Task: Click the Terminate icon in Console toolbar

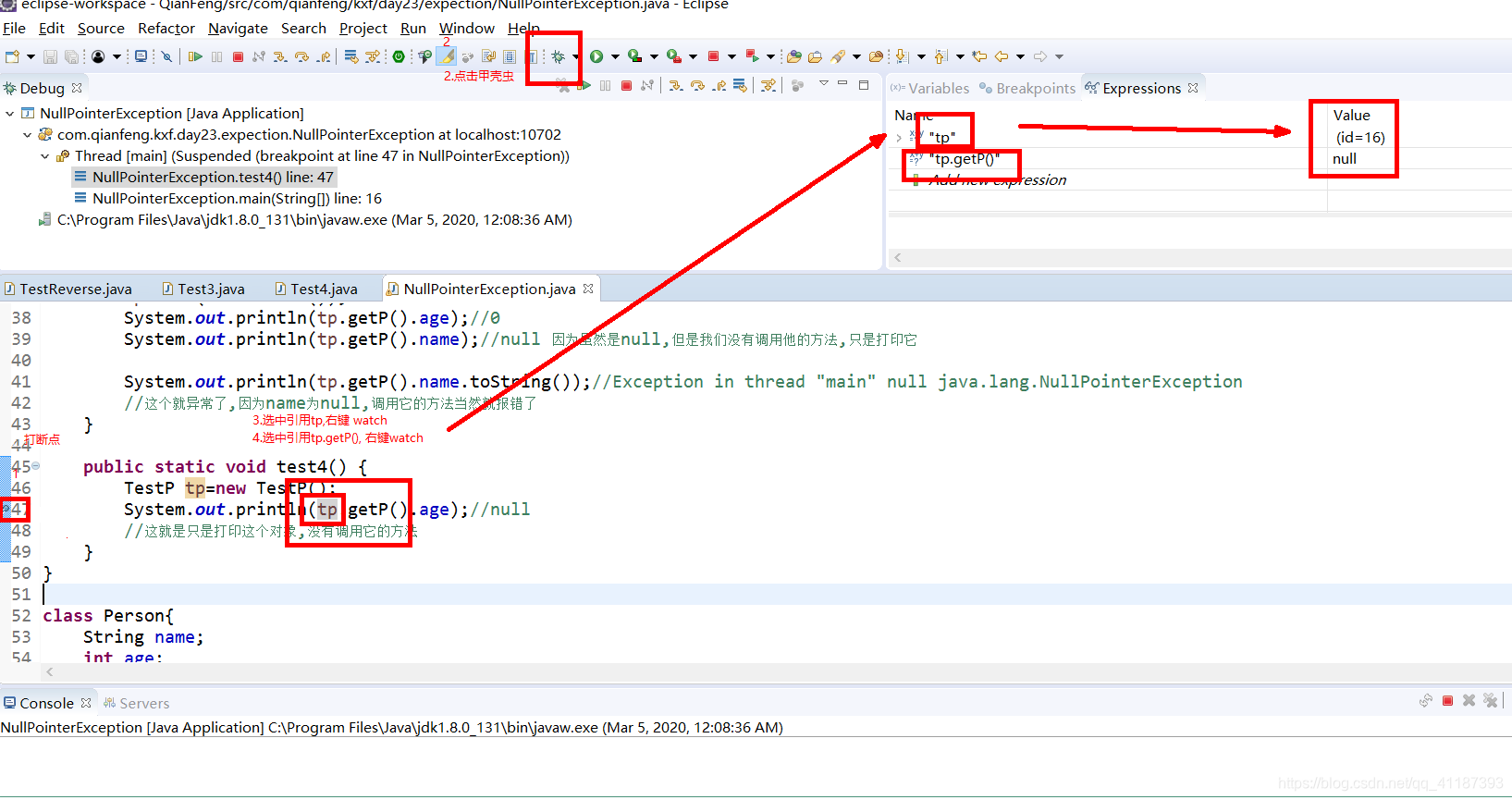Action: point(1447,701)
